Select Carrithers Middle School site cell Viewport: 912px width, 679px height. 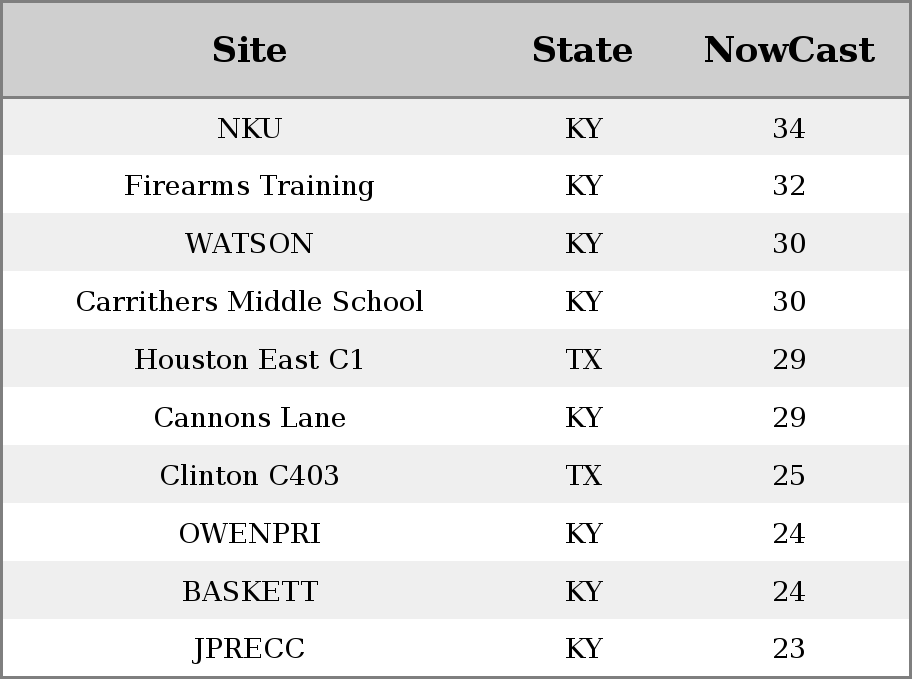pyautogui.click(x=249, y=301)
